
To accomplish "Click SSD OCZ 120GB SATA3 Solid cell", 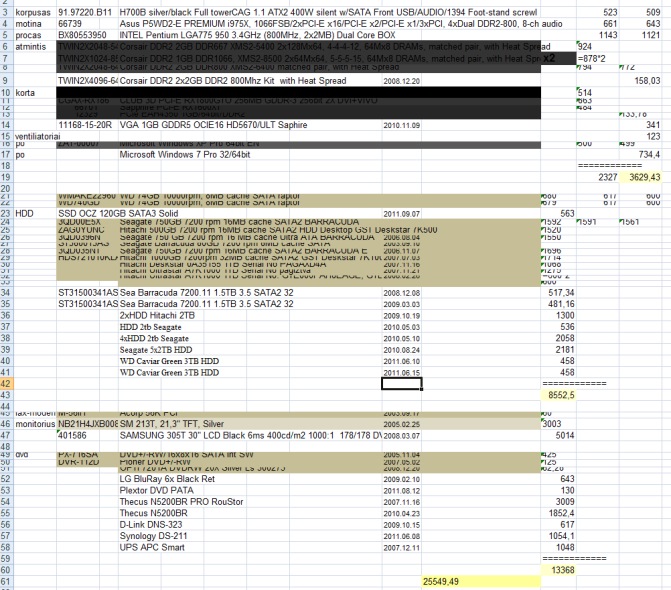I will [118, 213].
